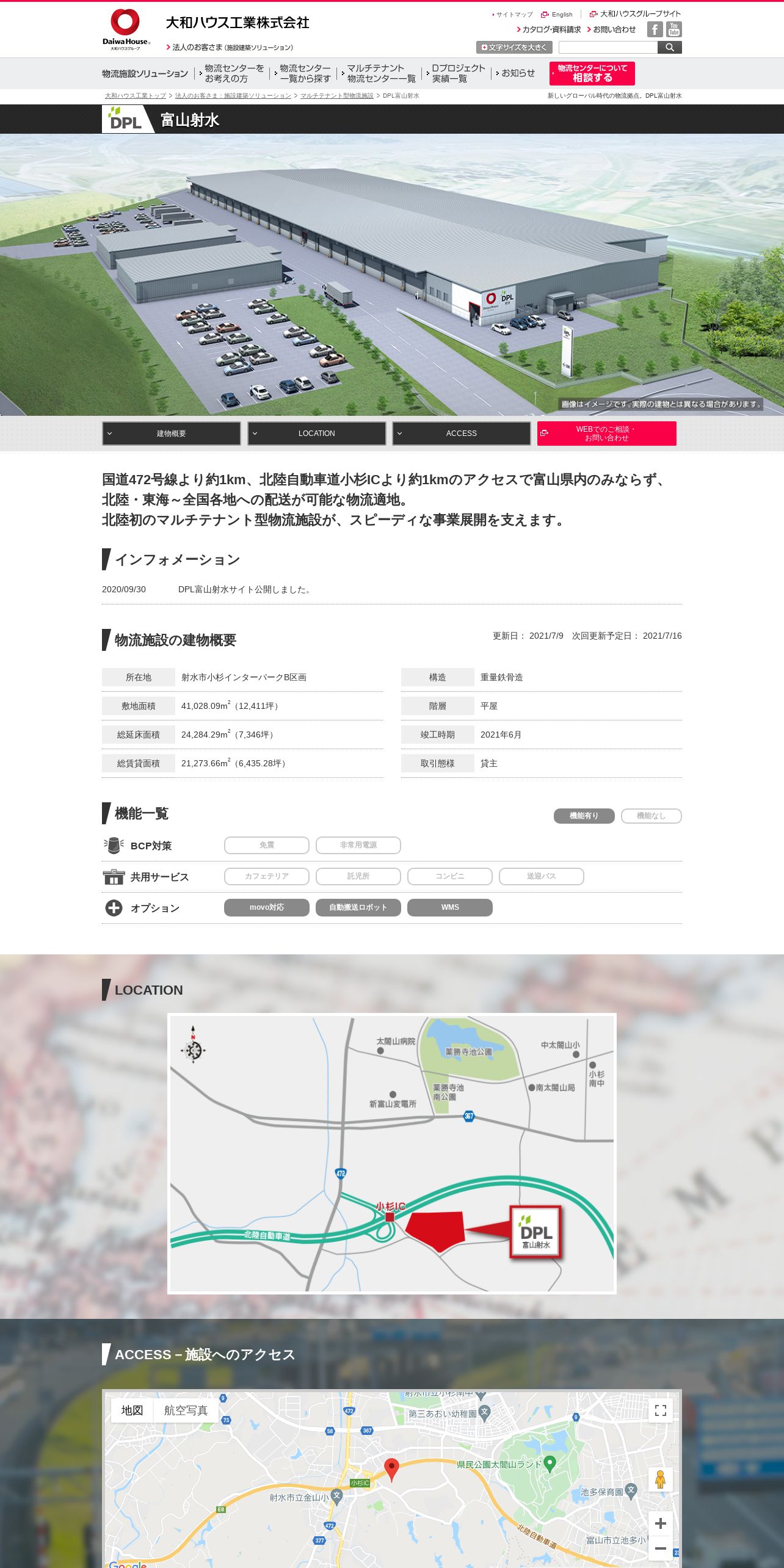Click WEBでのご相談・お問い合わせ button
This screenshot has width=784, height=1568.
pyautogui.click(x=606, y=434)
